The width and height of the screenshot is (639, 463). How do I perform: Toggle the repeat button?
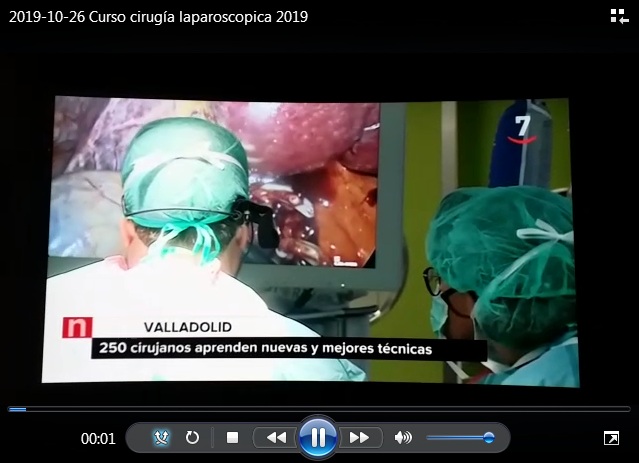pos(193,437)
